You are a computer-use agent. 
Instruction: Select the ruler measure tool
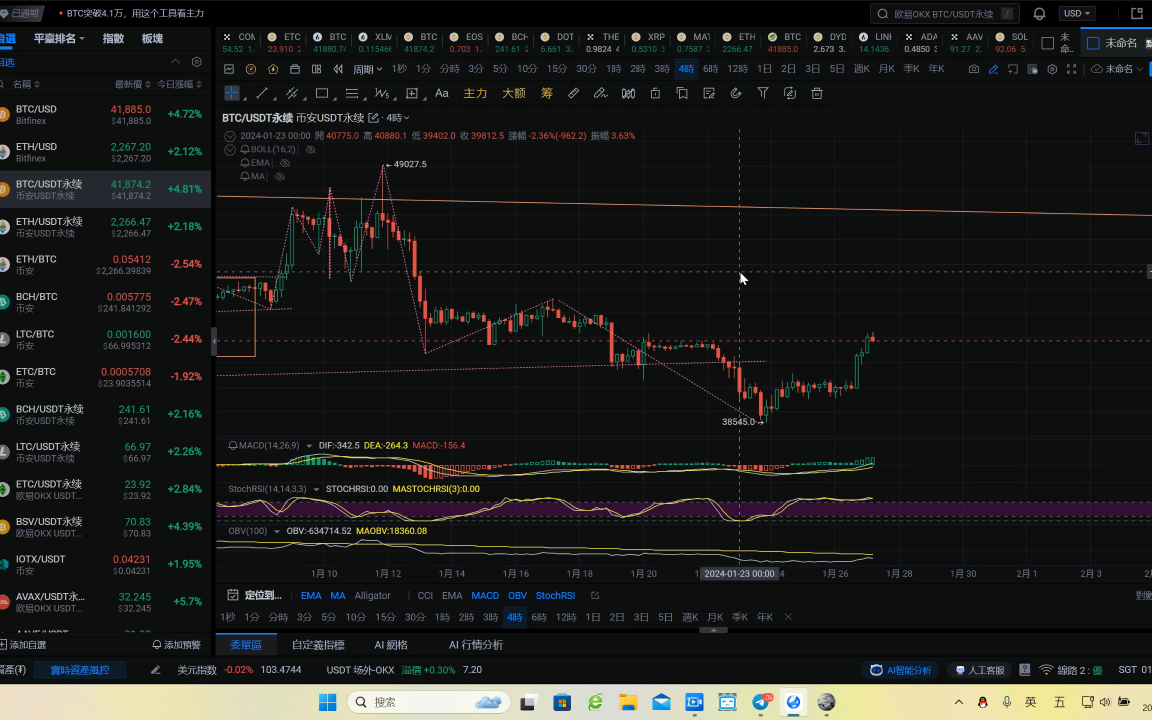[573, 93]
